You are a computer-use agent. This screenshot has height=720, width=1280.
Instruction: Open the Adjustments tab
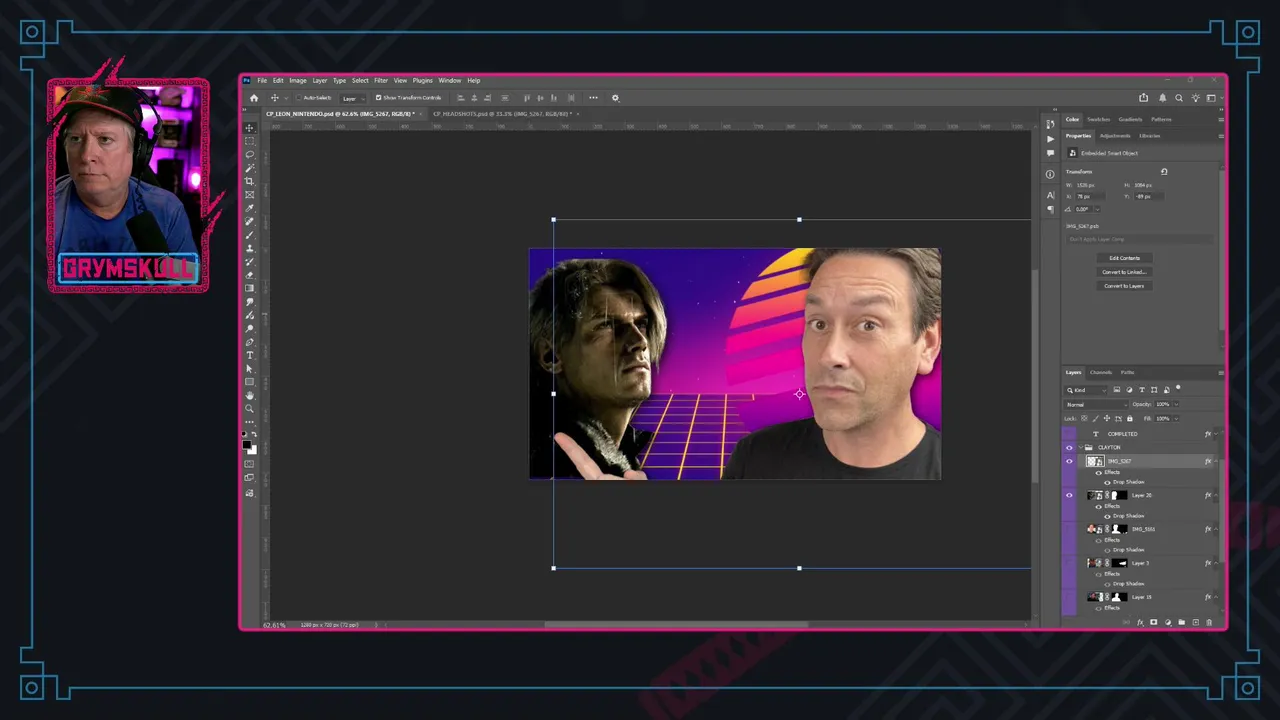point(1115,136)
